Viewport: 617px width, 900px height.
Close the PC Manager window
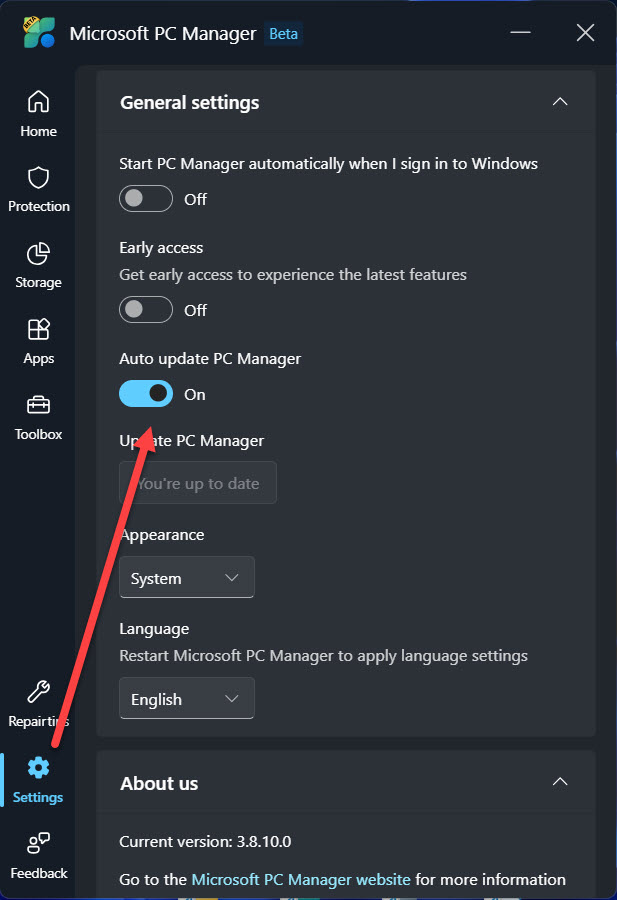tap(585, 33)
